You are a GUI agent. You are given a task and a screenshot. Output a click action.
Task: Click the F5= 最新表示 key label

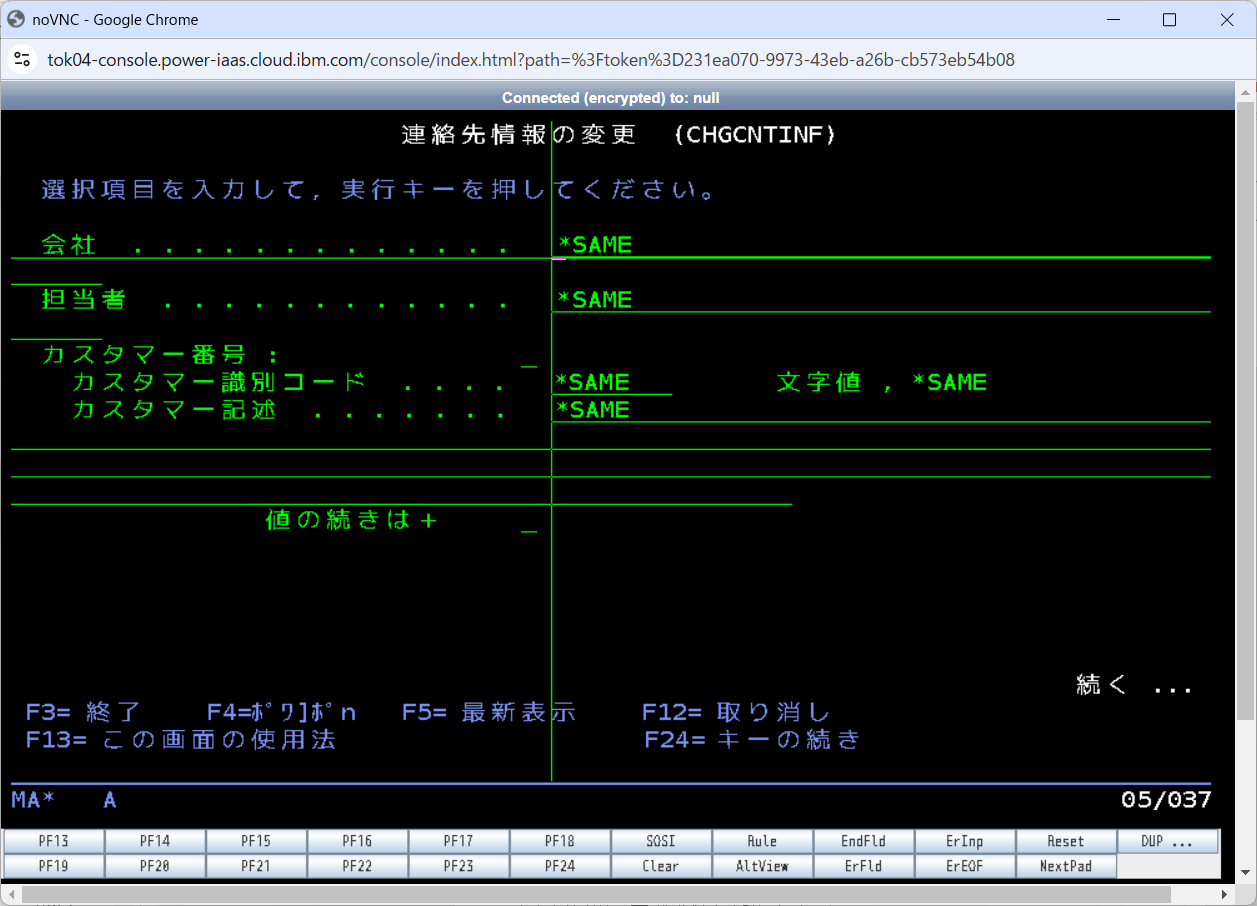point(489,712)
